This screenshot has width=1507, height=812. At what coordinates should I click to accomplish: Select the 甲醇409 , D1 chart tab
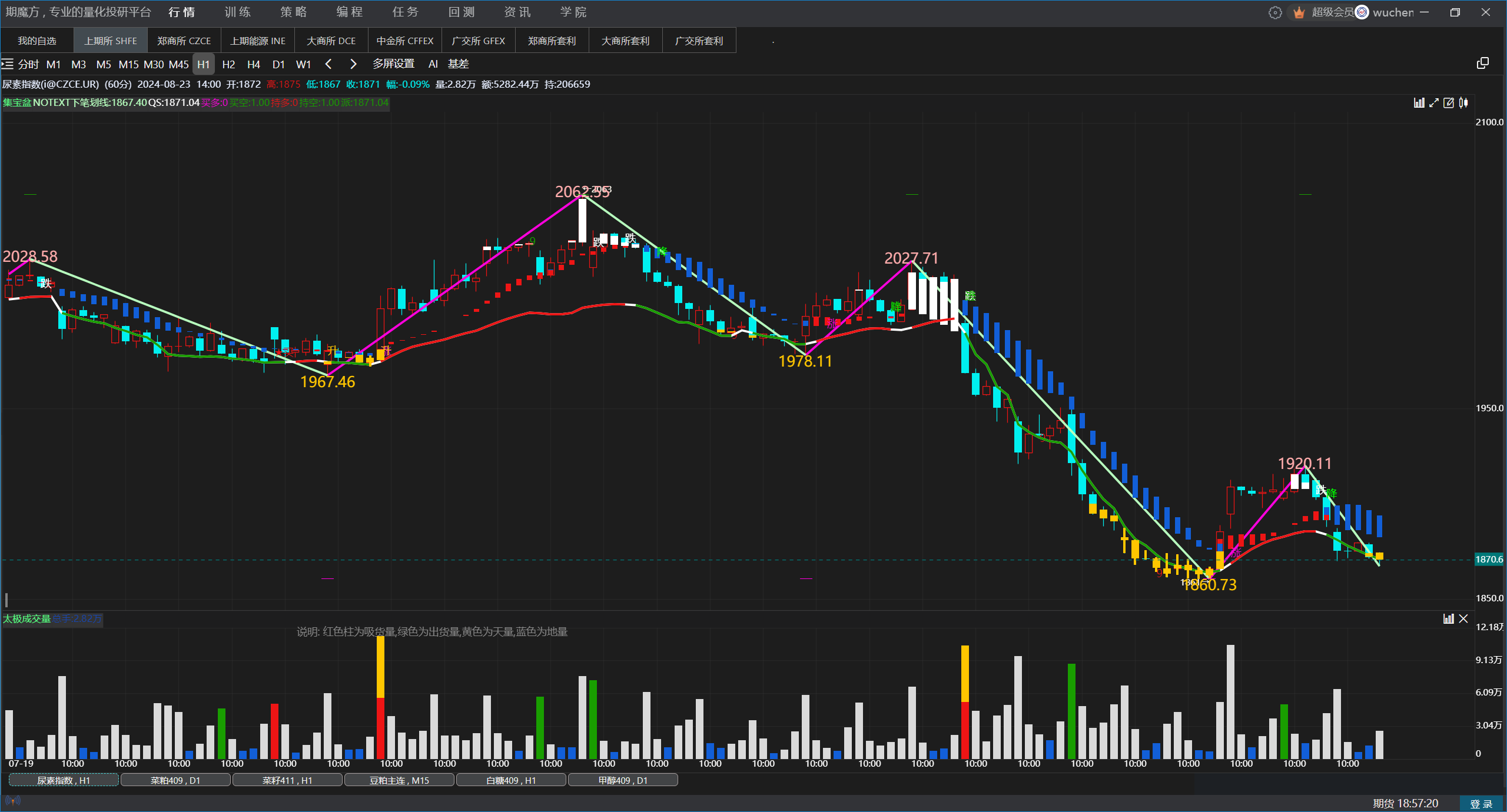(x=623, y=780)
